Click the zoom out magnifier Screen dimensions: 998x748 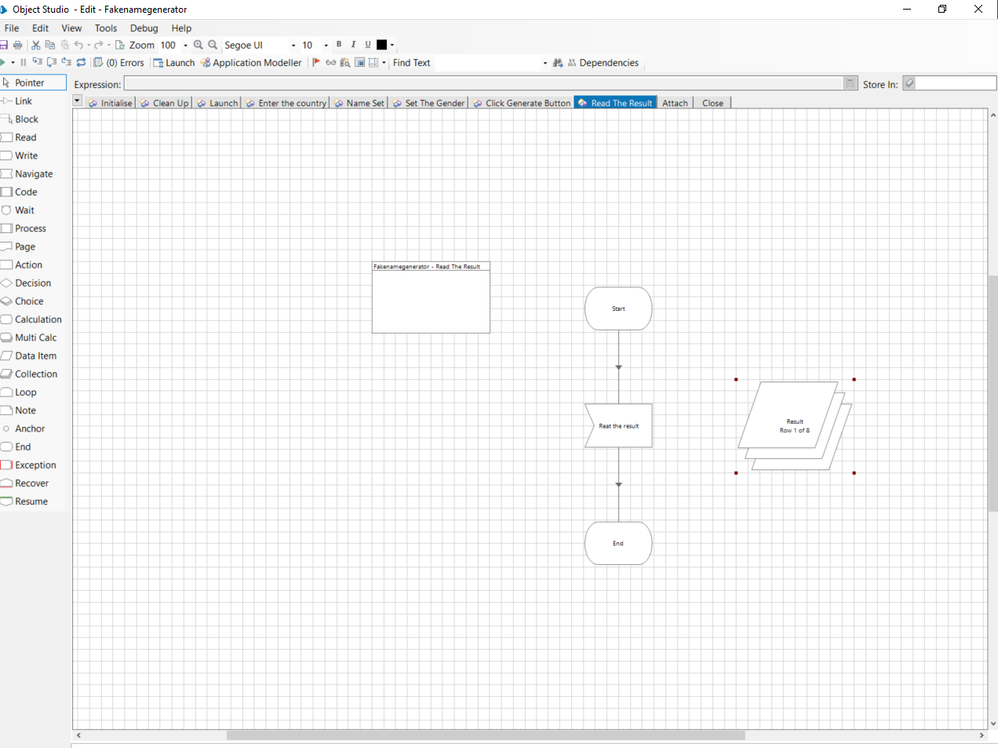point(213,45)
